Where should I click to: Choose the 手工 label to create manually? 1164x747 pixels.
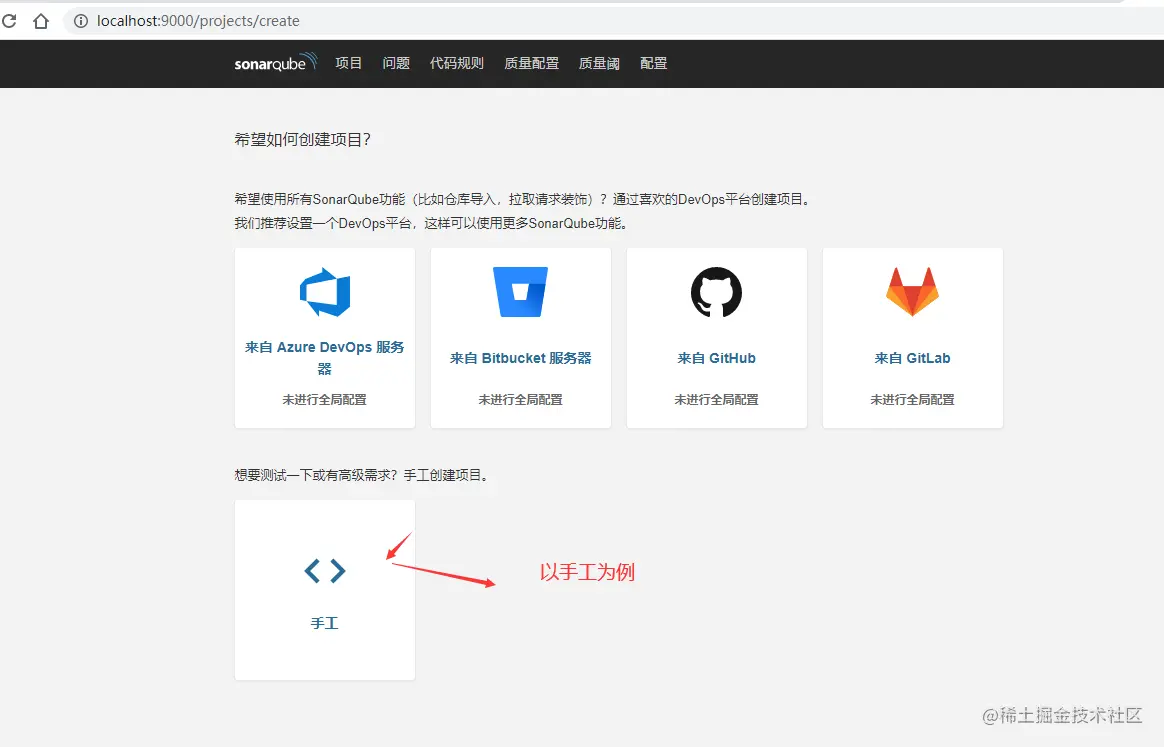[x=324, y=623]
